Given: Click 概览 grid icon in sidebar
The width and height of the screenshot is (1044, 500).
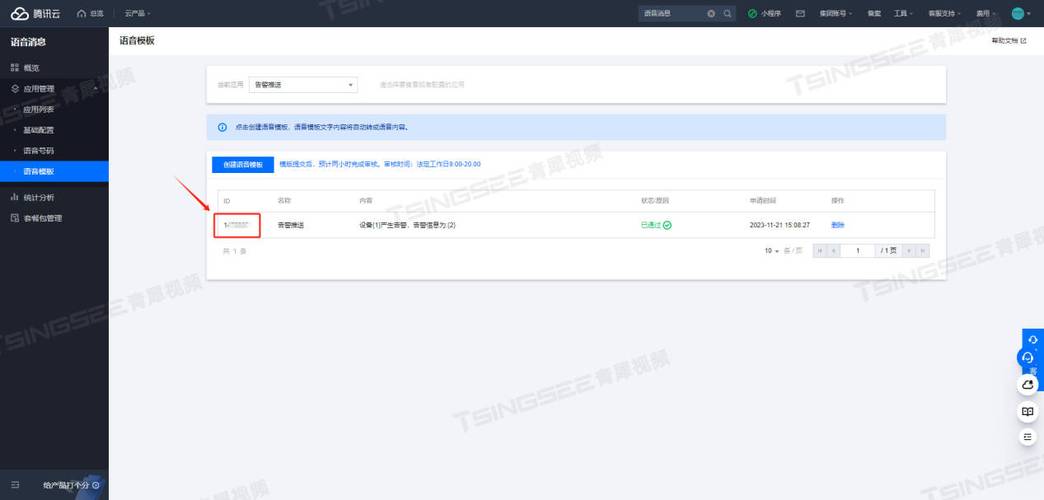Looking at the screenshot, I should pos(15,68).
